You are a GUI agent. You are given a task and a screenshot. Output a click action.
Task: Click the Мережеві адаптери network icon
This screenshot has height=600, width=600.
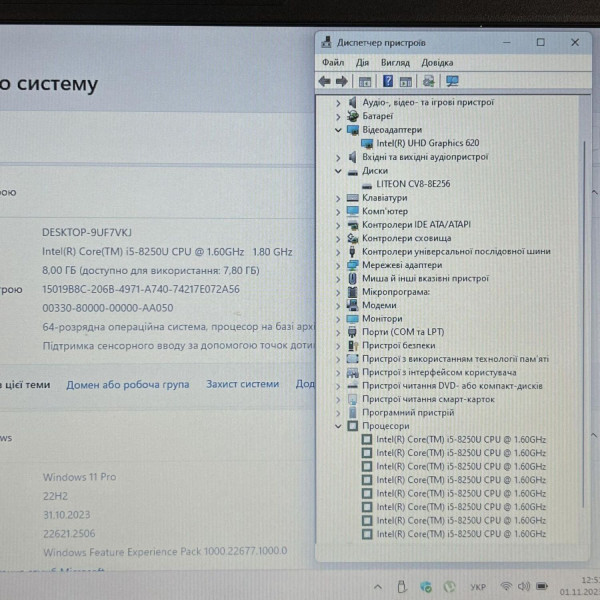coord(352,265)
